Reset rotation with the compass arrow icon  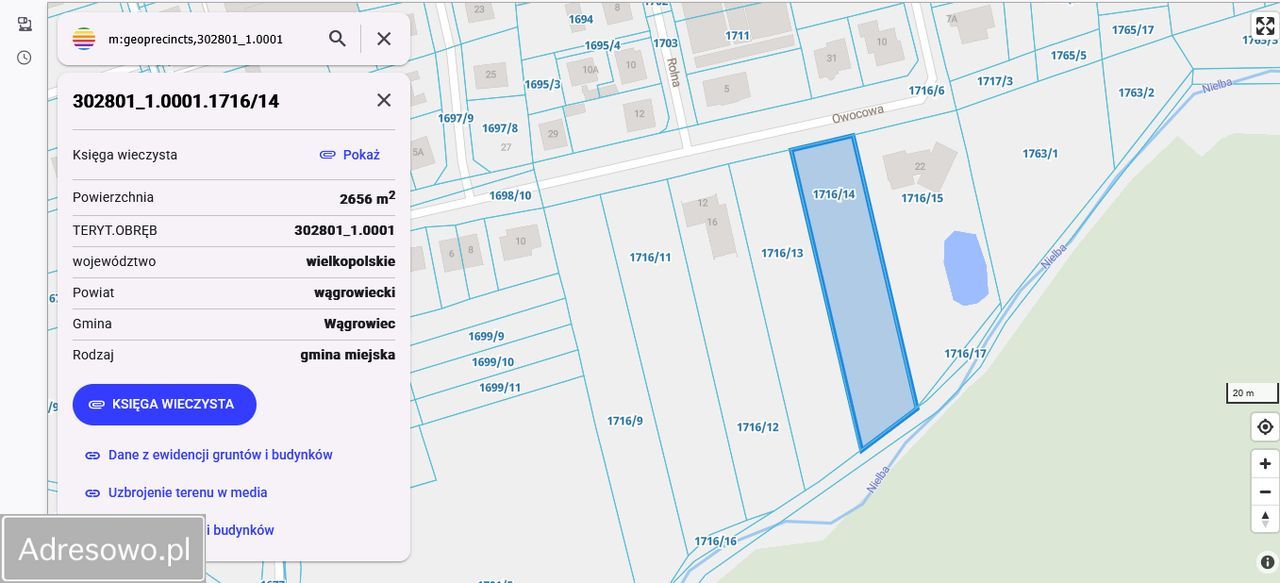1263,519
